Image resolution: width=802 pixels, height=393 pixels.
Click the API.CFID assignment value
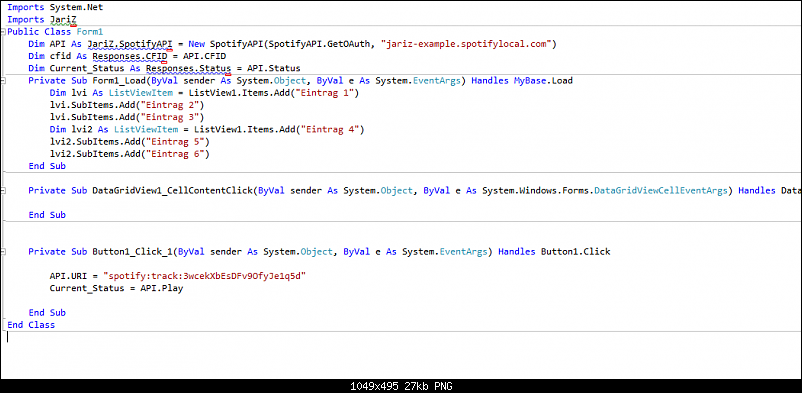205,56
